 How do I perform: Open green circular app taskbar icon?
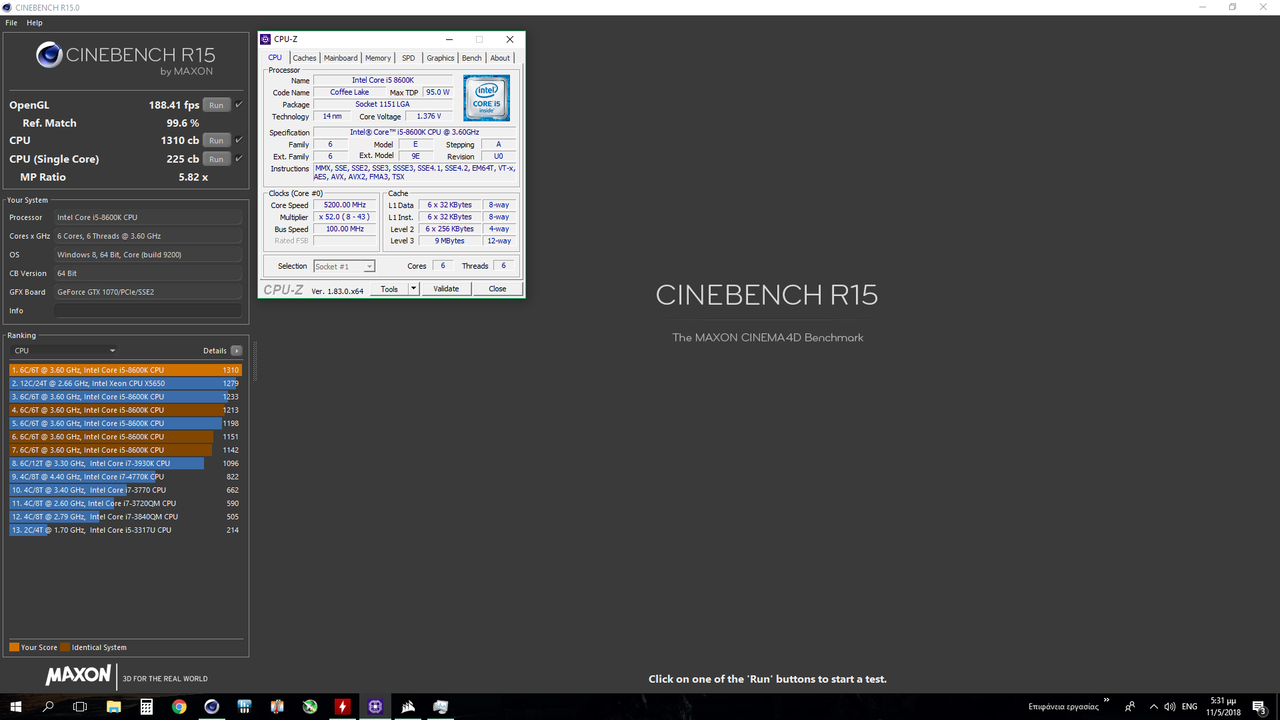pyautogui.click(x=310, y=706)
